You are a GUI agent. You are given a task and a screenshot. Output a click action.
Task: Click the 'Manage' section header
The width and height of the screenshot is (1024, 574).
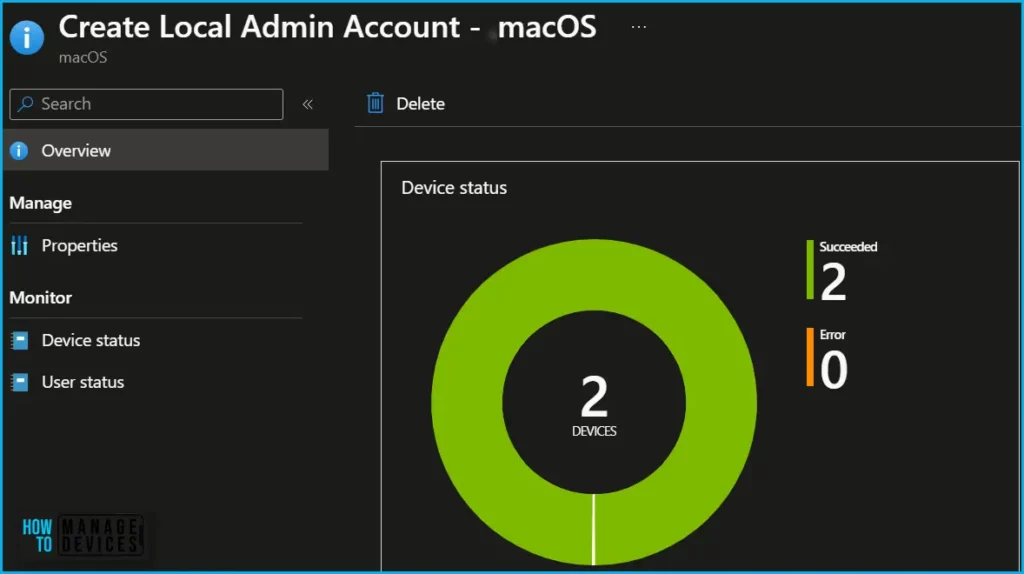tap(40, 203)
